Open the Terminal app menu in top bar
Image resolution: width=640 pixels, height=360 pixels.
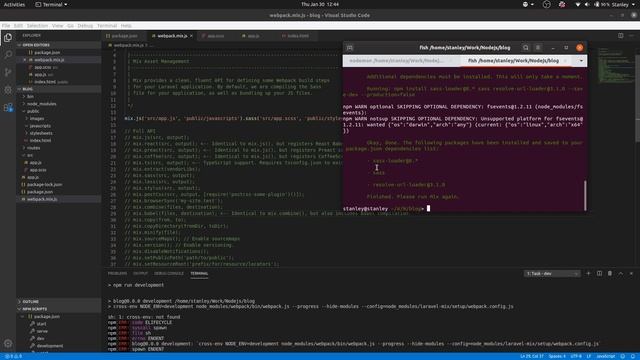click(51, 4)
